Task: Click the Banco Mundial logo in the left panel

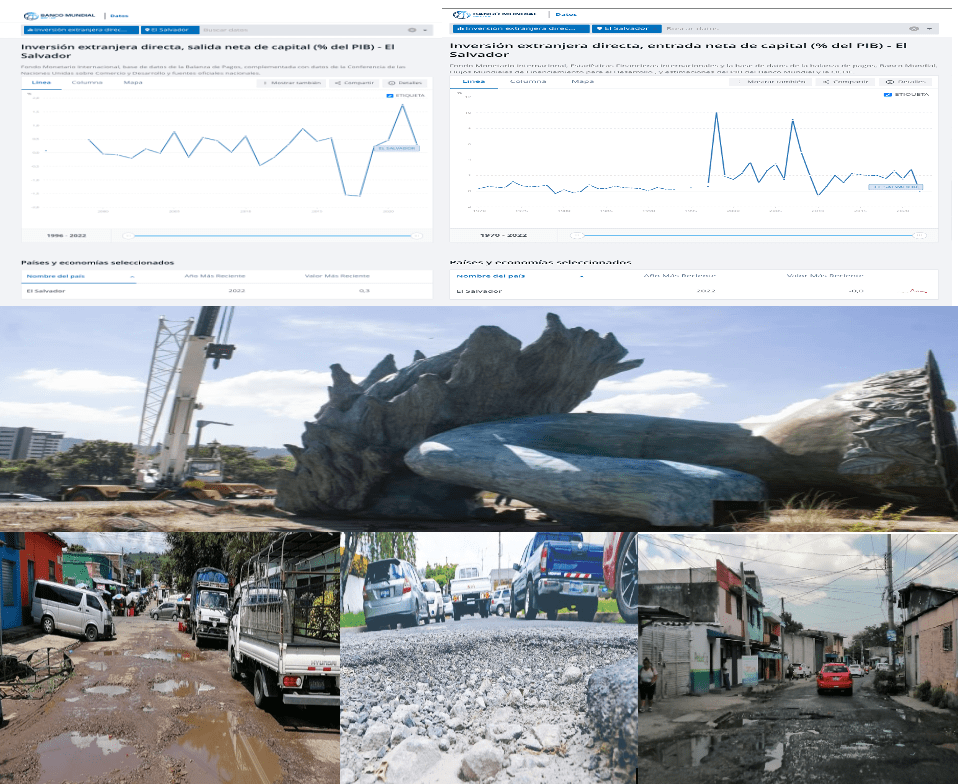Action: 58,16
